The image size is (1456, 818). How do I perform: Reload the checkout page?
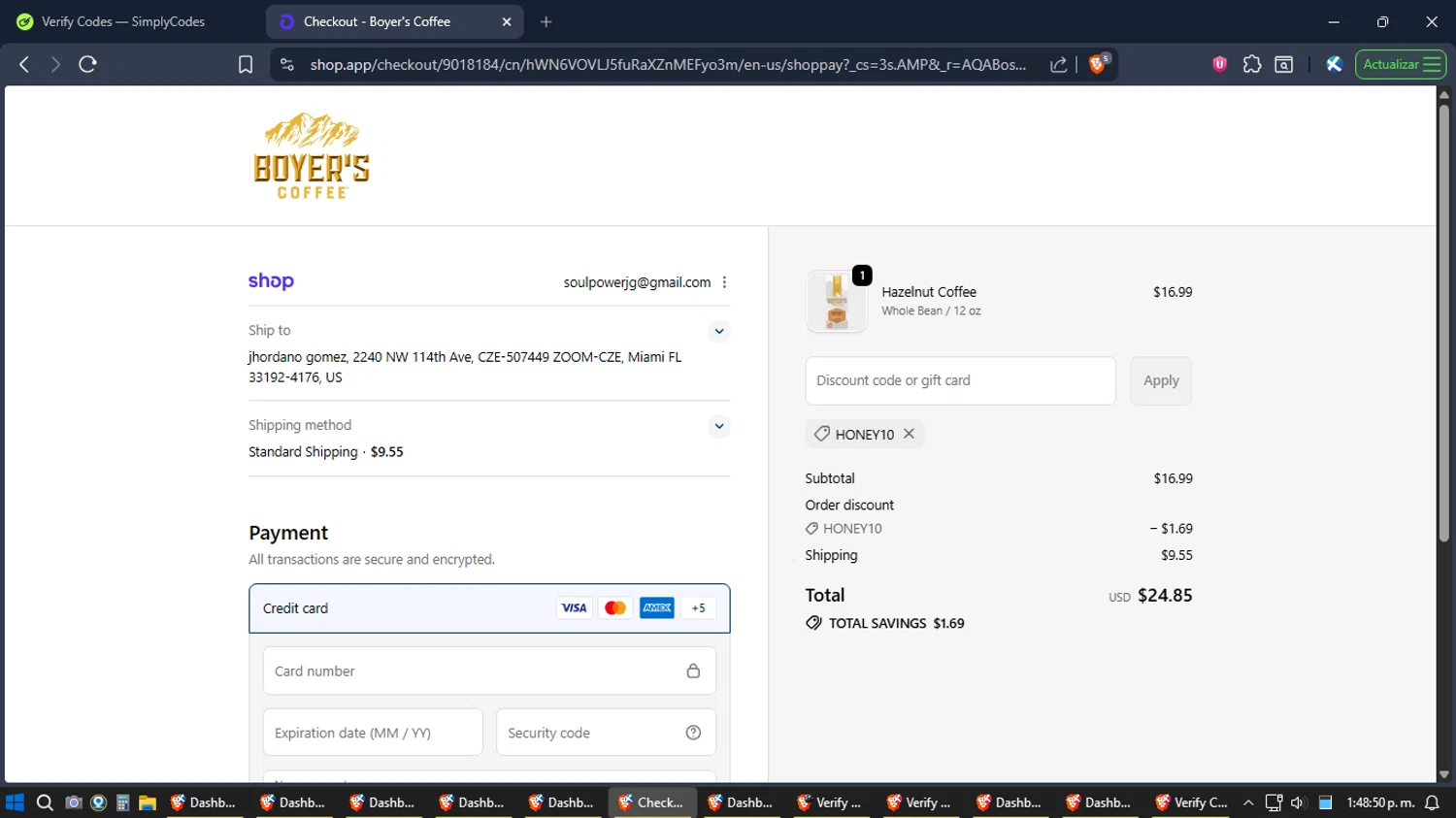pyautogui.click(x=87, y=64)
